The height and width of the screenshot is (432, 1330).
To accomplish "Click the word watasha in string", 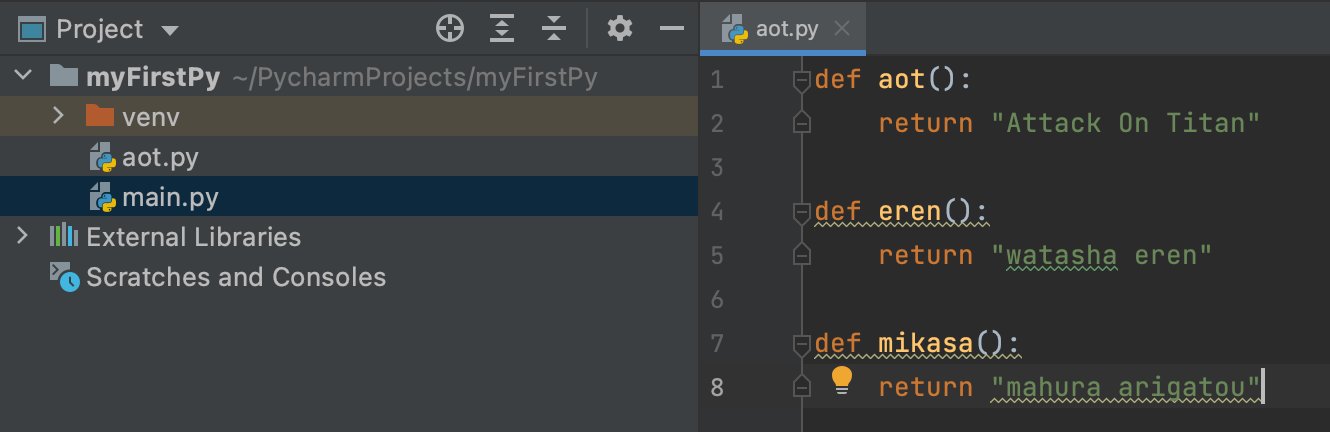I will click(x=1062, y=255).
